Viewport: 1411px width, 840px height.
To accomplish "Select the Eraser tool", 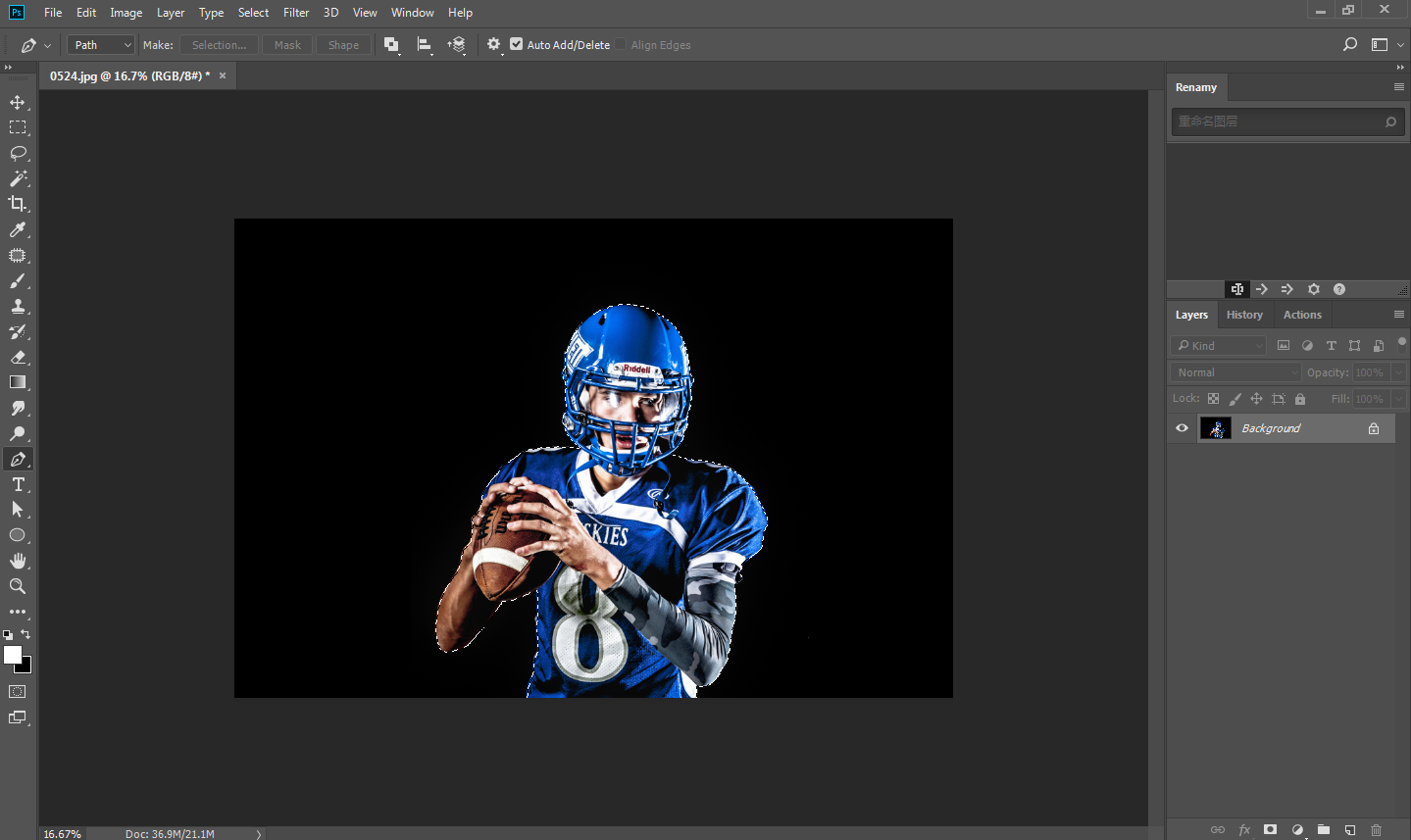I will [18, 357].
